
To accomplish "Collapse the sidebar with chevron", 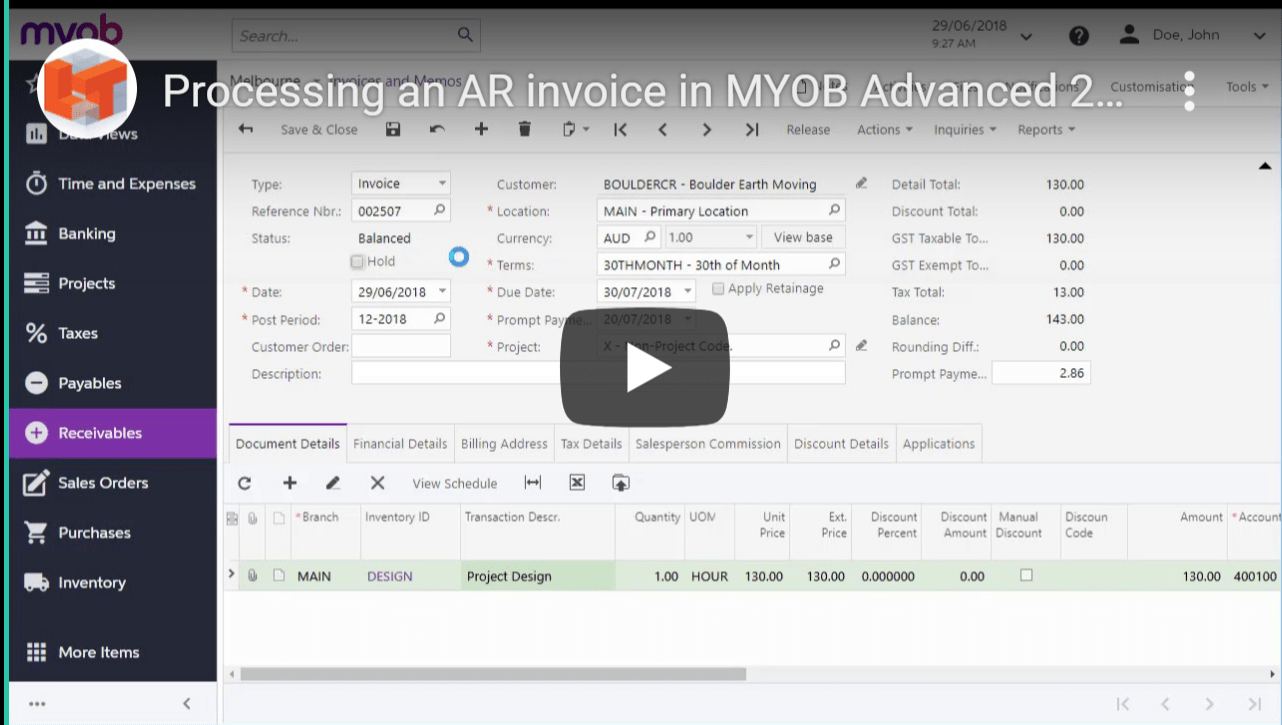I will pos(187,703).
